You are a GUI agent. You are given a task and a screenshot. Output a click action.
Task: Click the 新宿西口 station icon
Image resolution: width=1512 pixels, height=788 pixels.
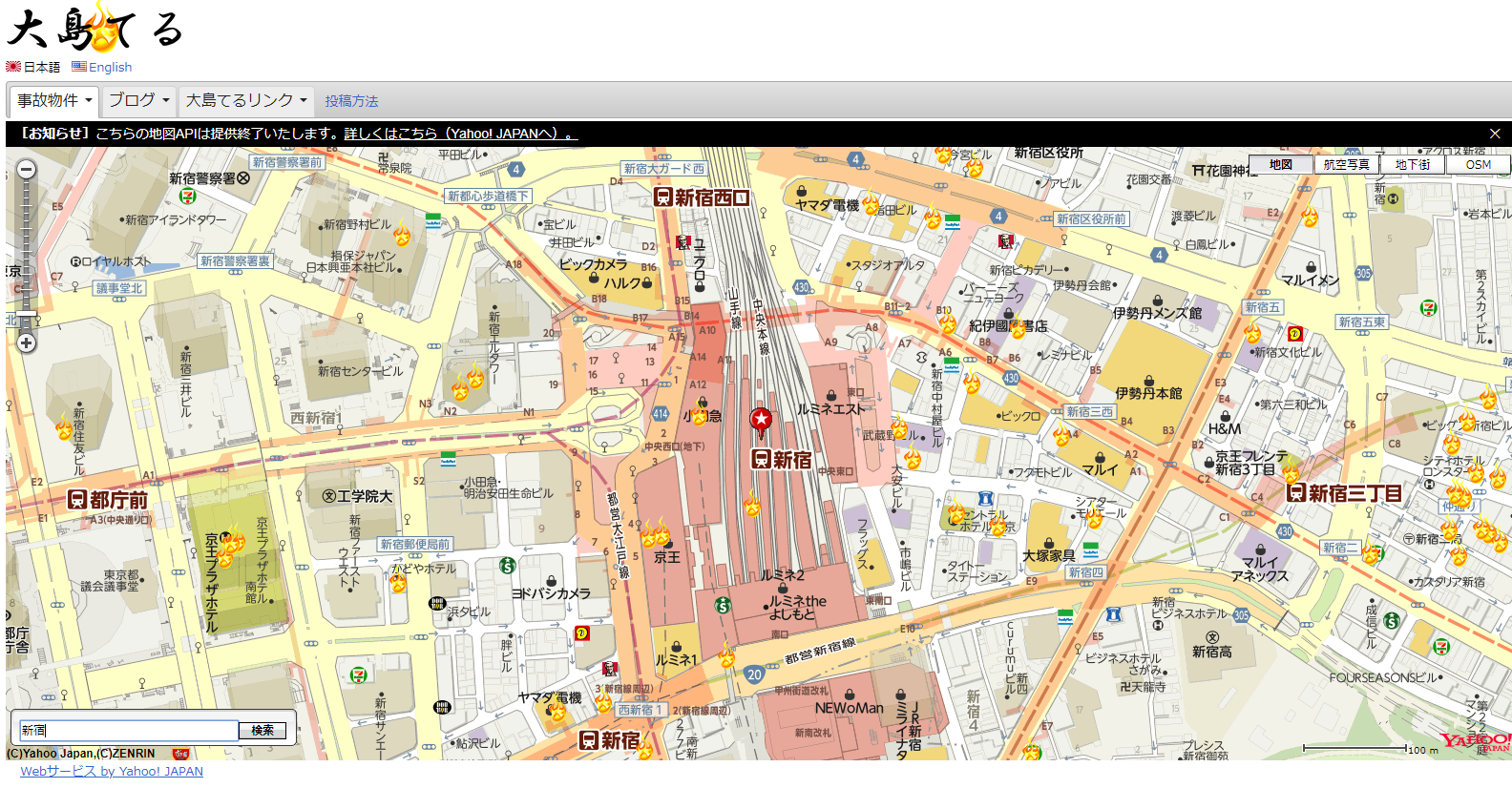(664, 197)
